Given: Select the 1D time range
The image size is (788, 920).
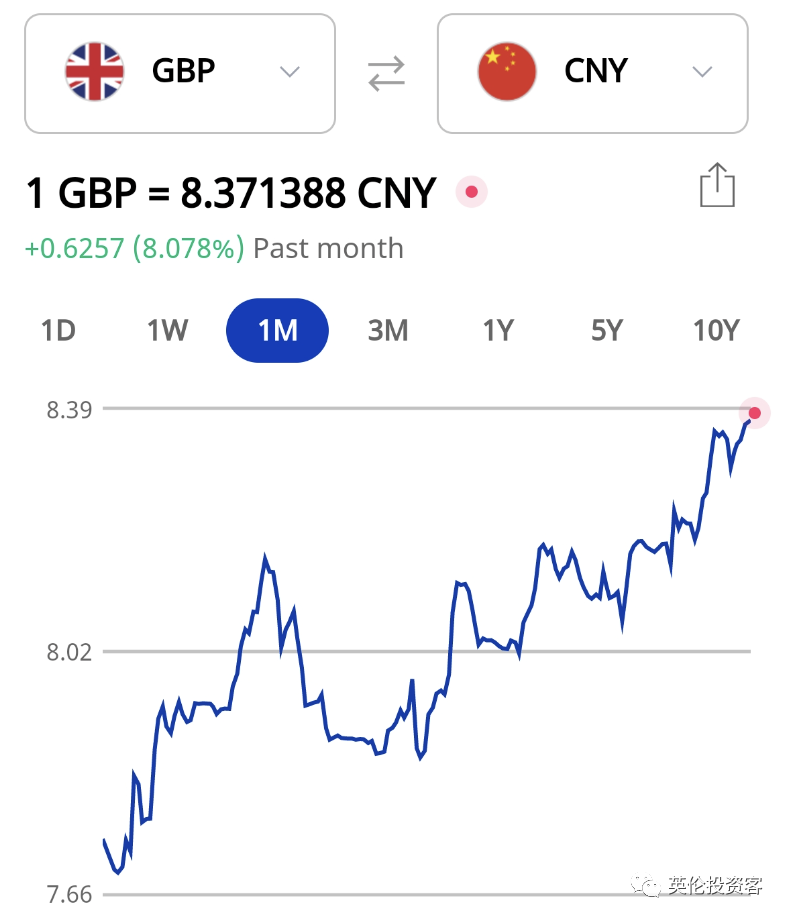Looking at the screenshot, I should [58, 330].
